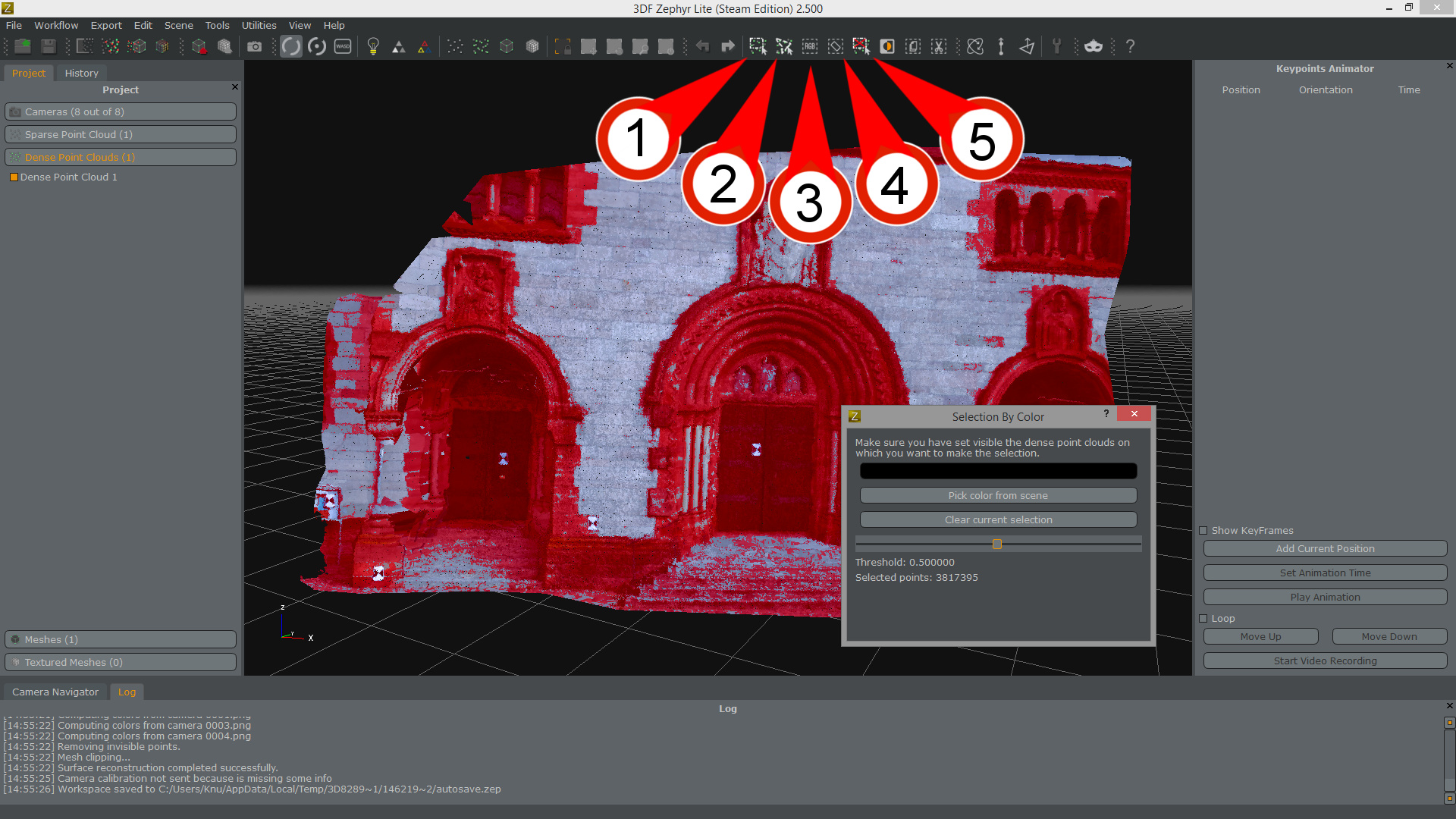Switch to the Camera Navigator tab
The width and height of the screenshot is (1456, 819).
pyautogui.click(x=55, y=692)
